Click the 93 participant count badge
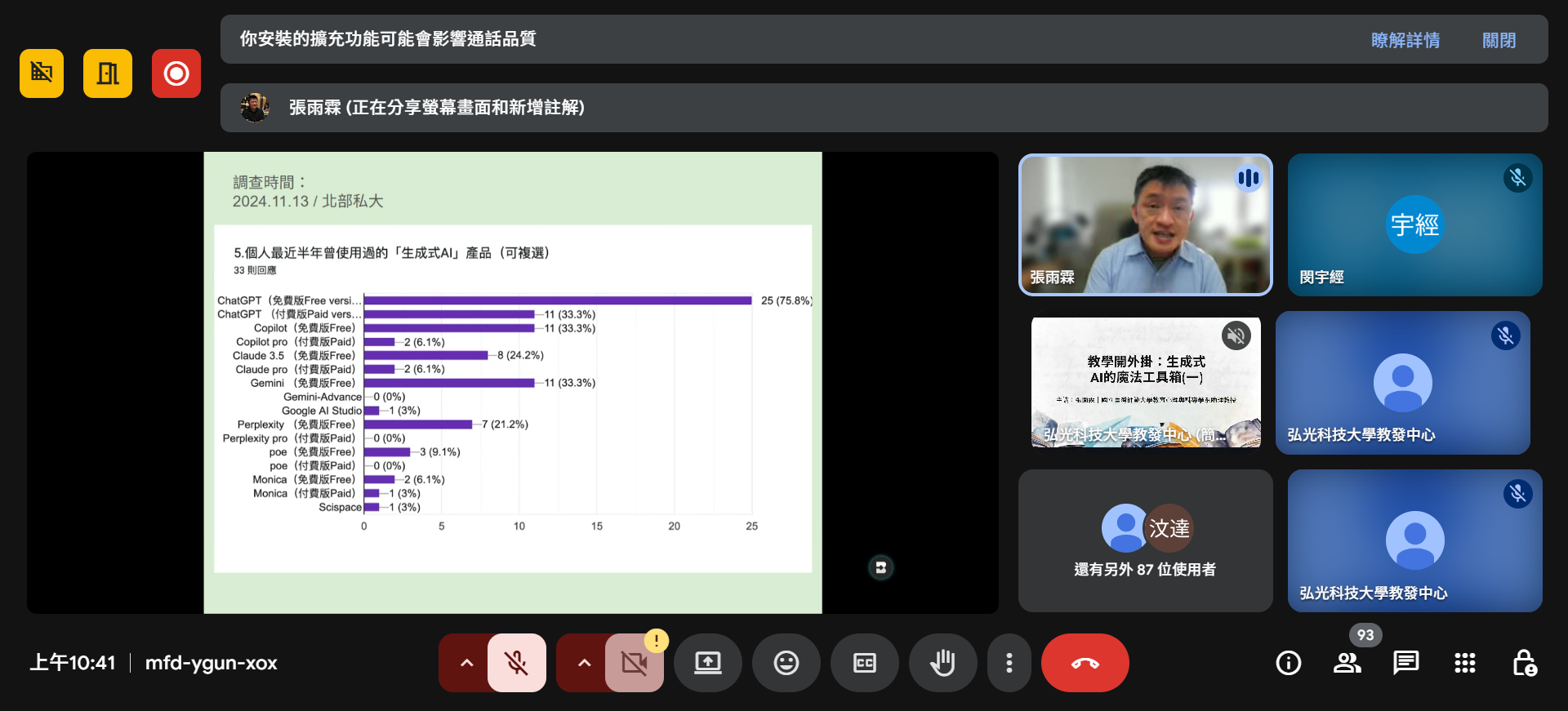The width and height of the screenshot is (1568, 711). point(1365,635)
